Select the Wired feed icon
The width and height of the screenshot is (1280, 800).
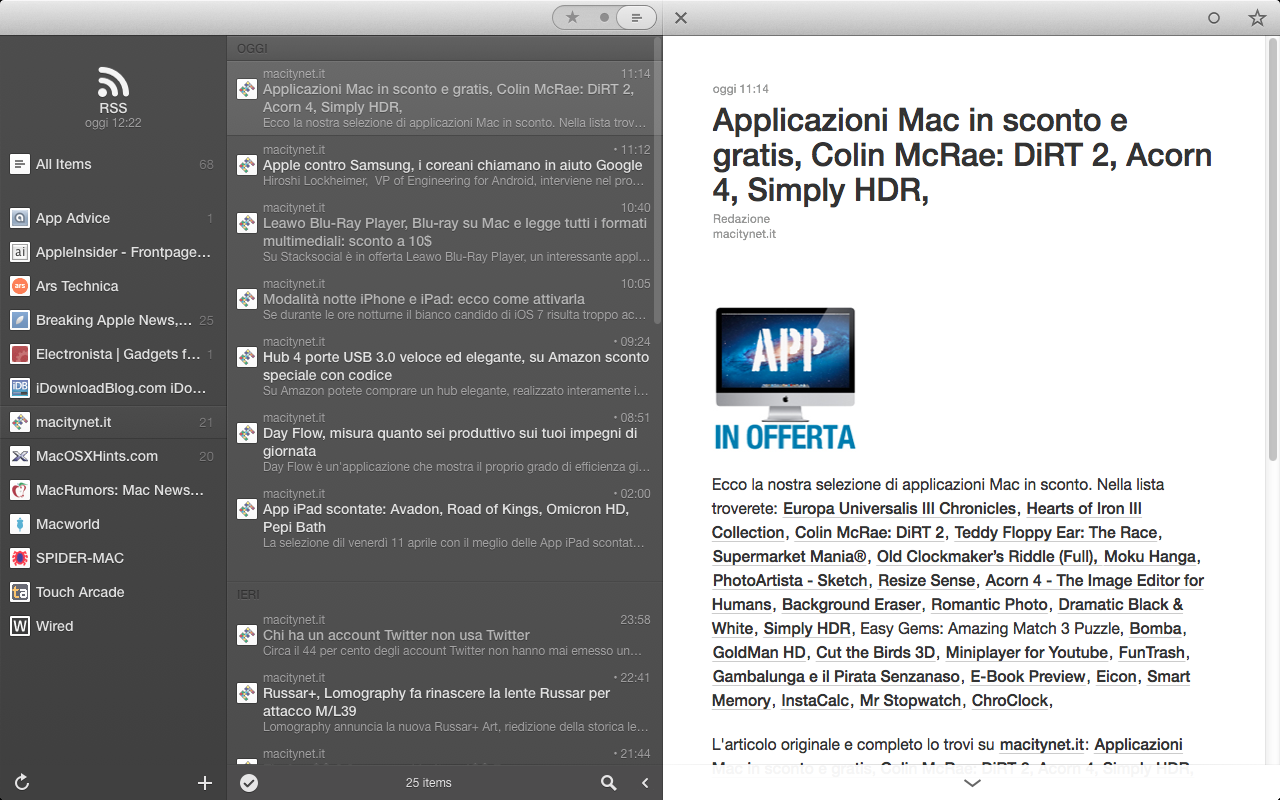click(19, 626)
